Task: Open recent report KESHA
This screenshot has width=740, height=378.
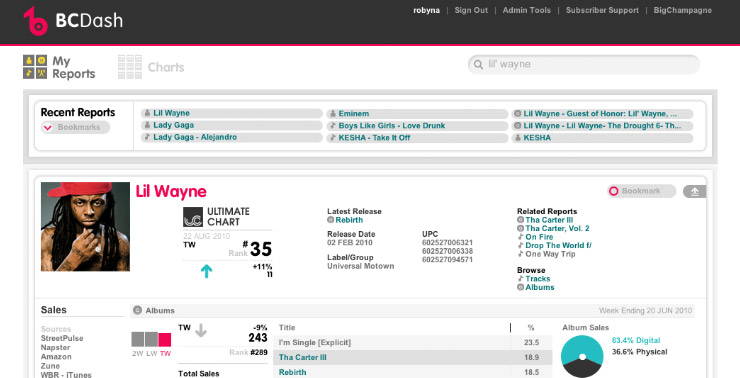Action: click(602, 138)
